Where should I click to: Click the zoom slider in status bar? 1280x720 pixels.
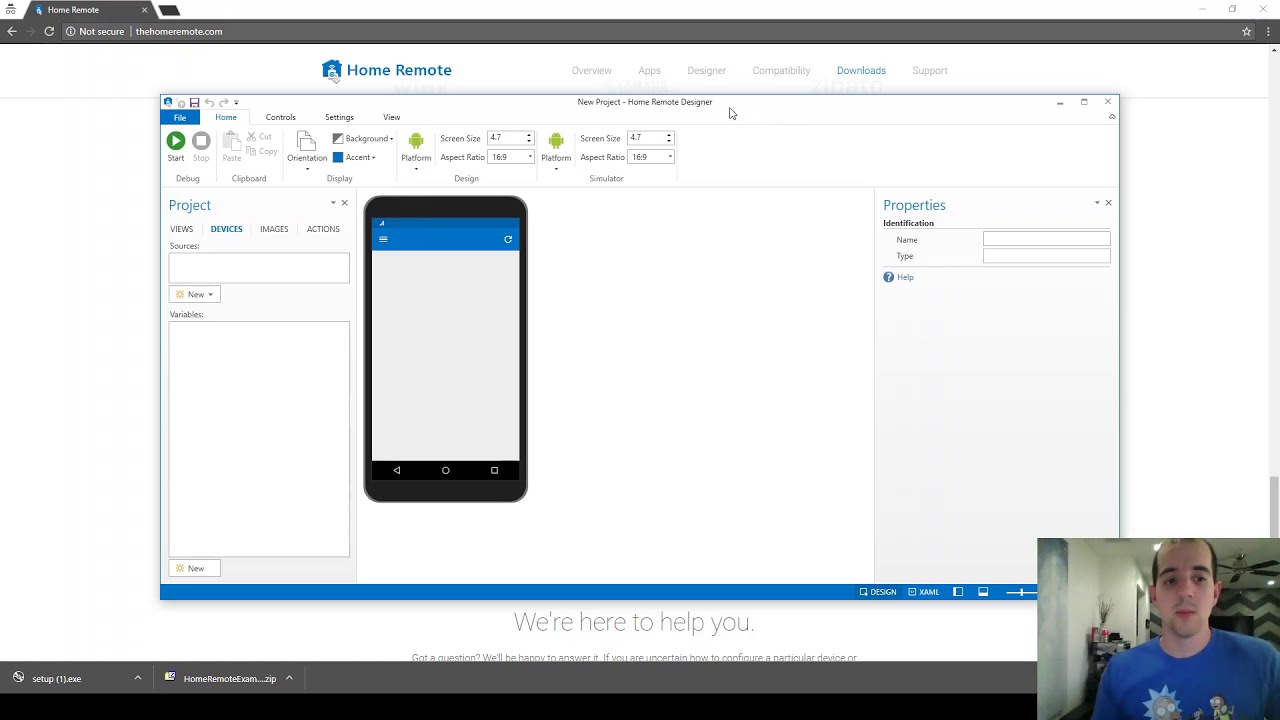click(1021, 592)
